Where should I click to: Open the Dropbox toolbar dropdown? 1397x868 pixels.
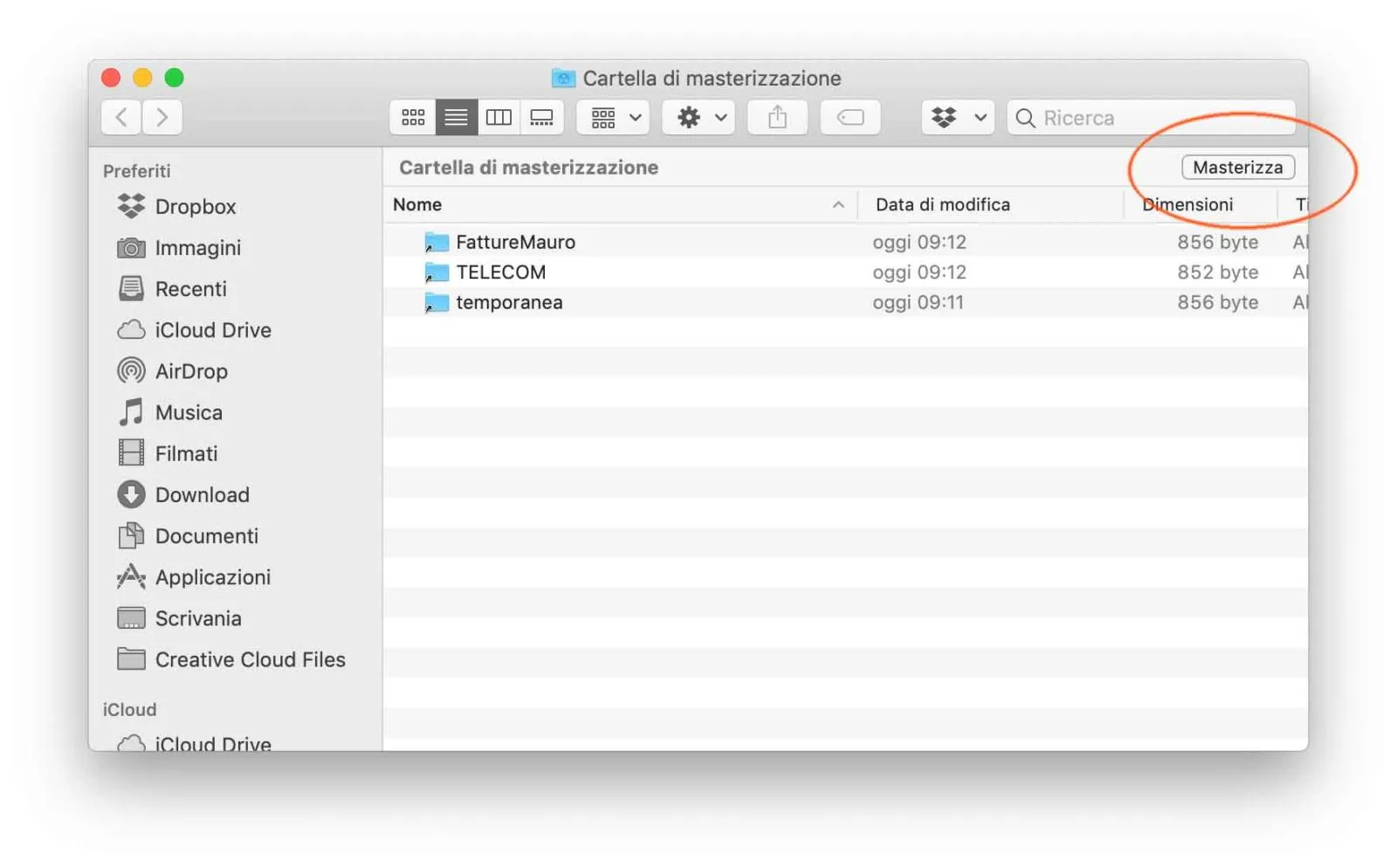[x=957, y=117]
